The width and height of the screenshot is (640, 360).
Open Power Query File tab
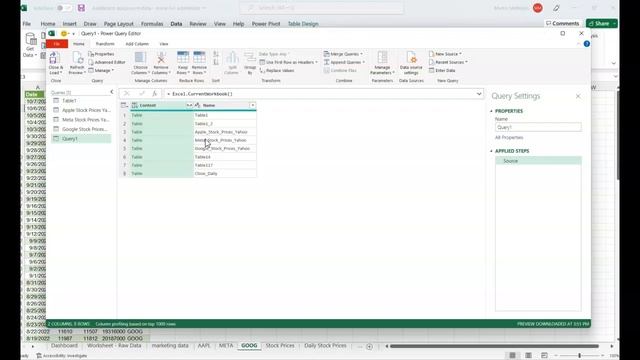(x=57, y=44)
